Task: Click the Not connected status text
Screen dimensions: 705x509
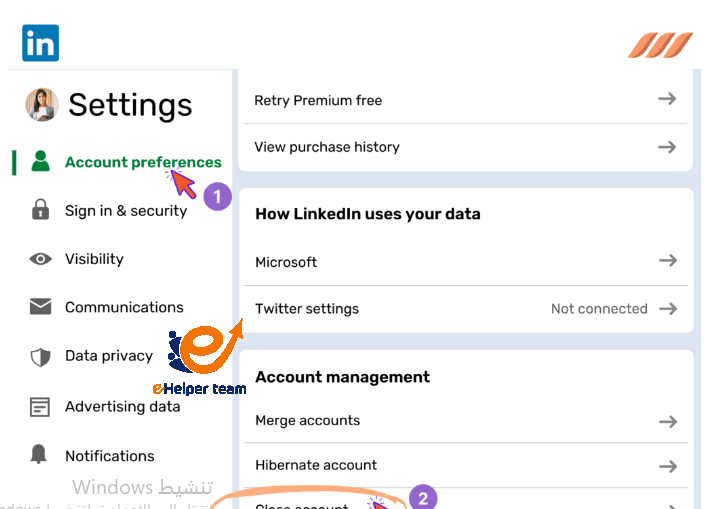Action: pyautogui.click(x=599, y=309)
